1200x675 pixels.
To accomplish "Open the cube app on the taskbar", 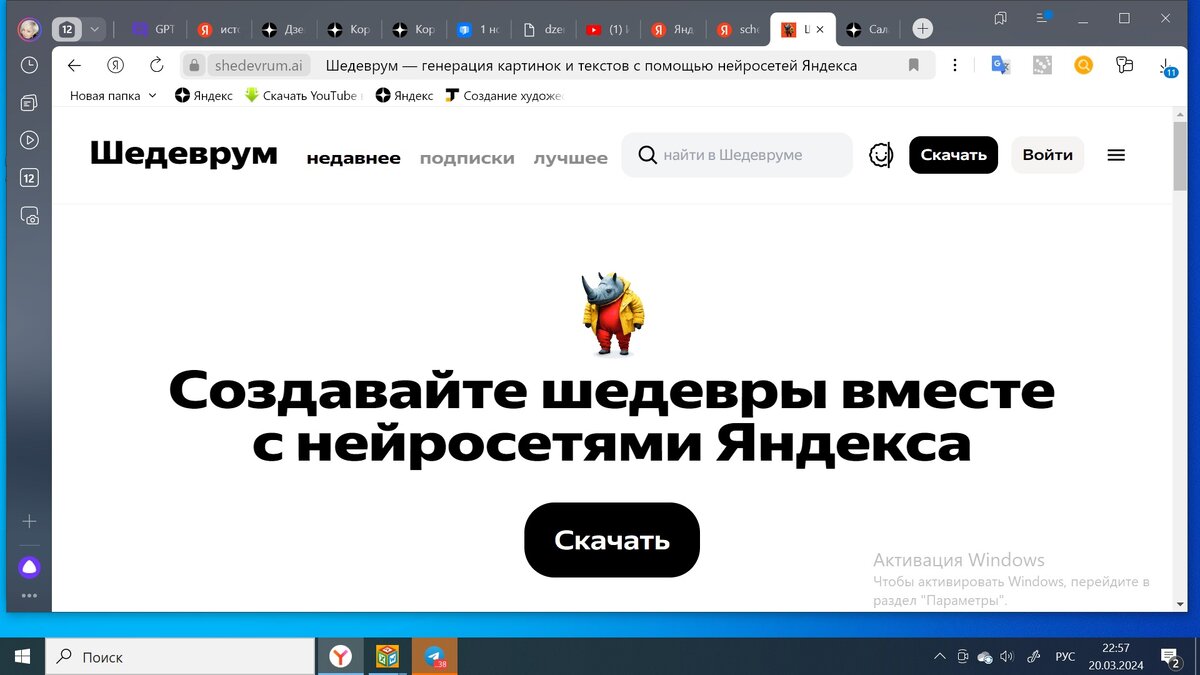I will click(387, 657).
